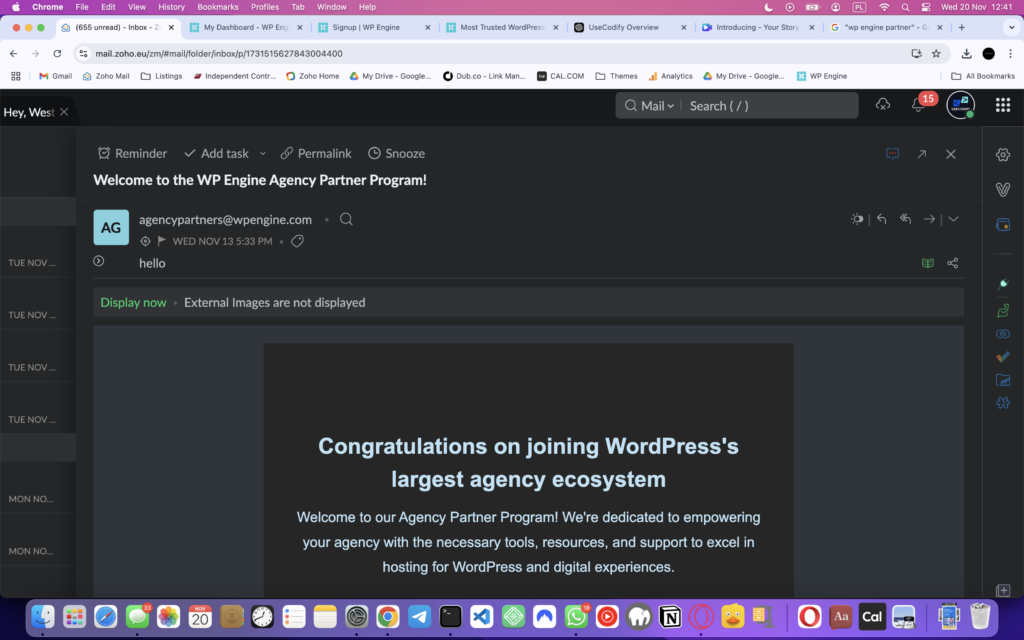The width and height of the screenshot is (1024, 640).
Task: Reload the current page
Action: pyautogui.click(x=57, y=54)
